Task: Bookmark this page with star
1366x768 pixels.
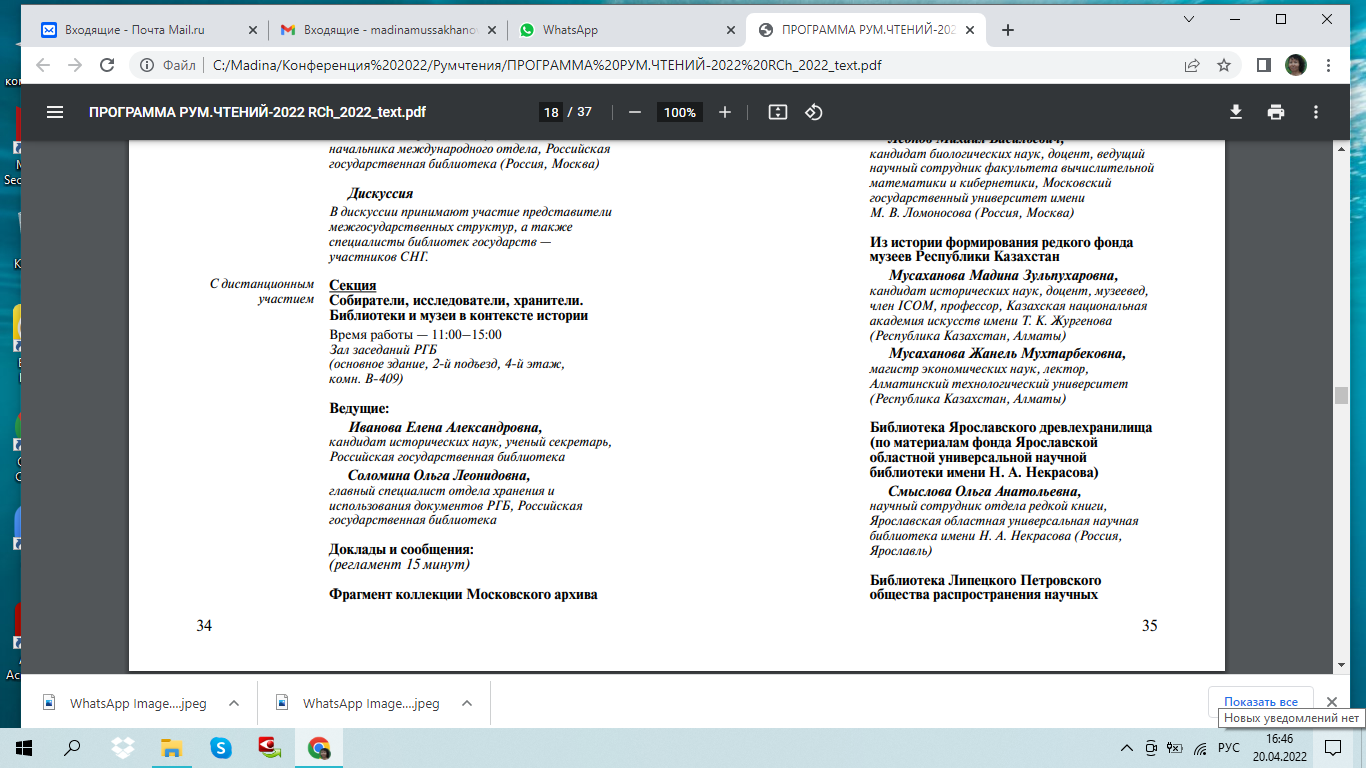Action: pyautogui.click(x=1223, y=65)
